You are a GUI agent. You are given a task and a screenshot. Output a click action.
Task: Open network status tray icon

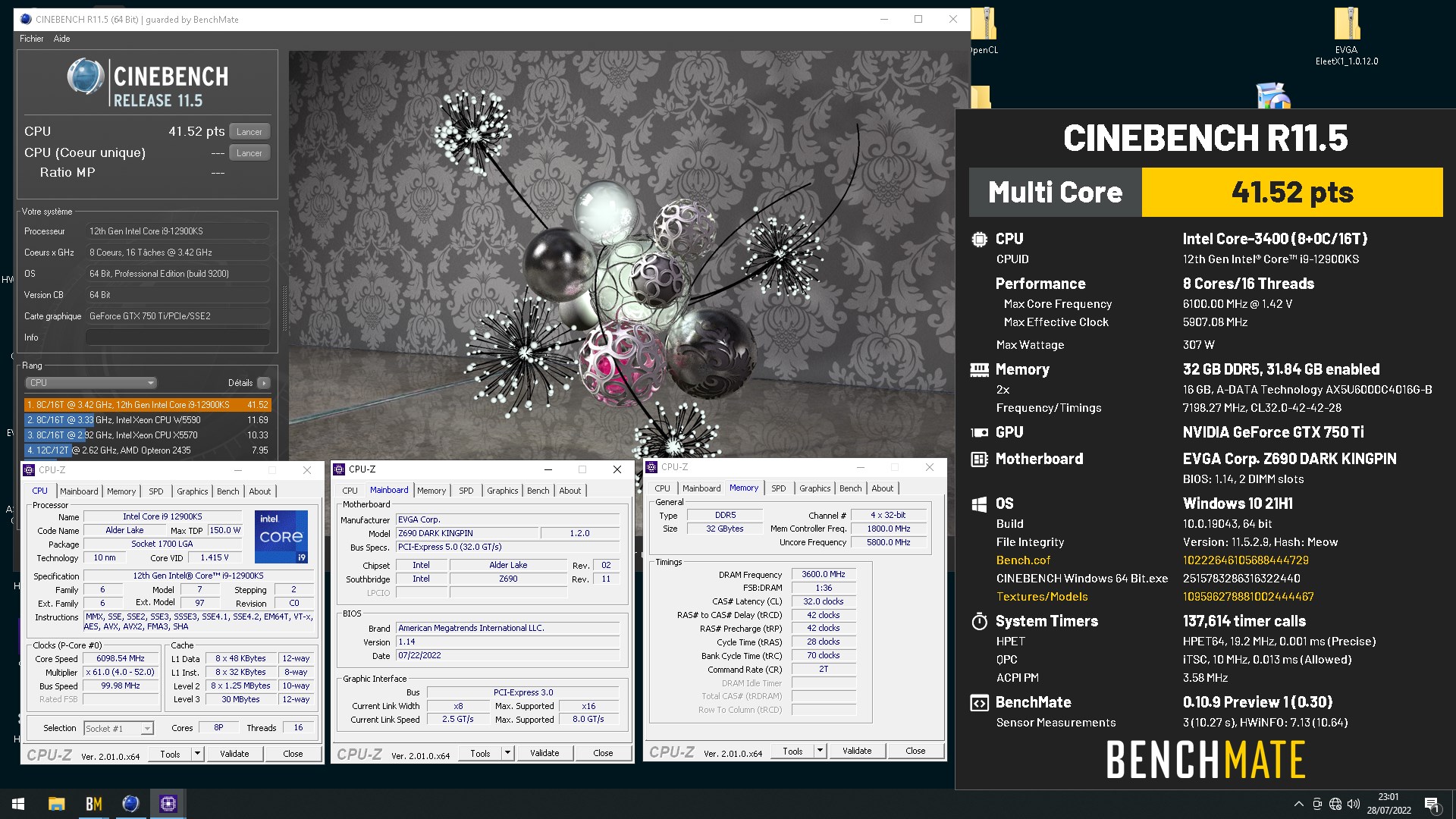tap(1335, 804)
